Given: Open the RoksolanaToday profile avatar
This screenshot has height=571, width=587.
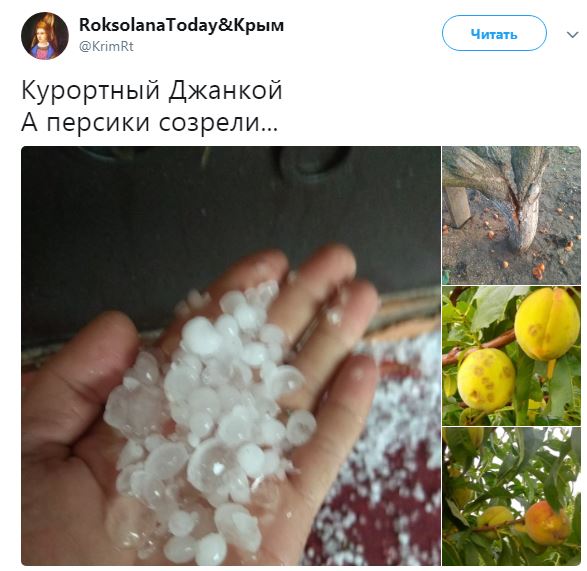Looking at the screenshot, I should coord(45,36).
